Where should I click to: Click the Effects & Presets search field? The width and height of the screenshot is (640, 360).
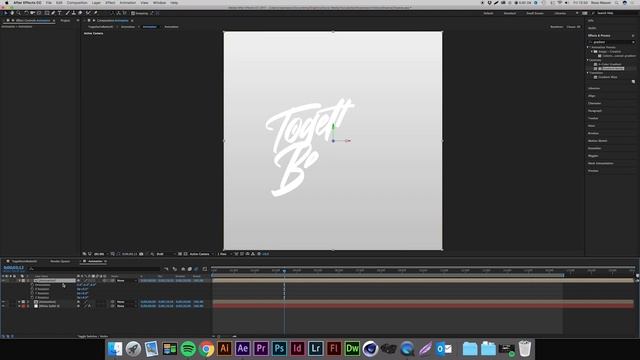[611, 42]
